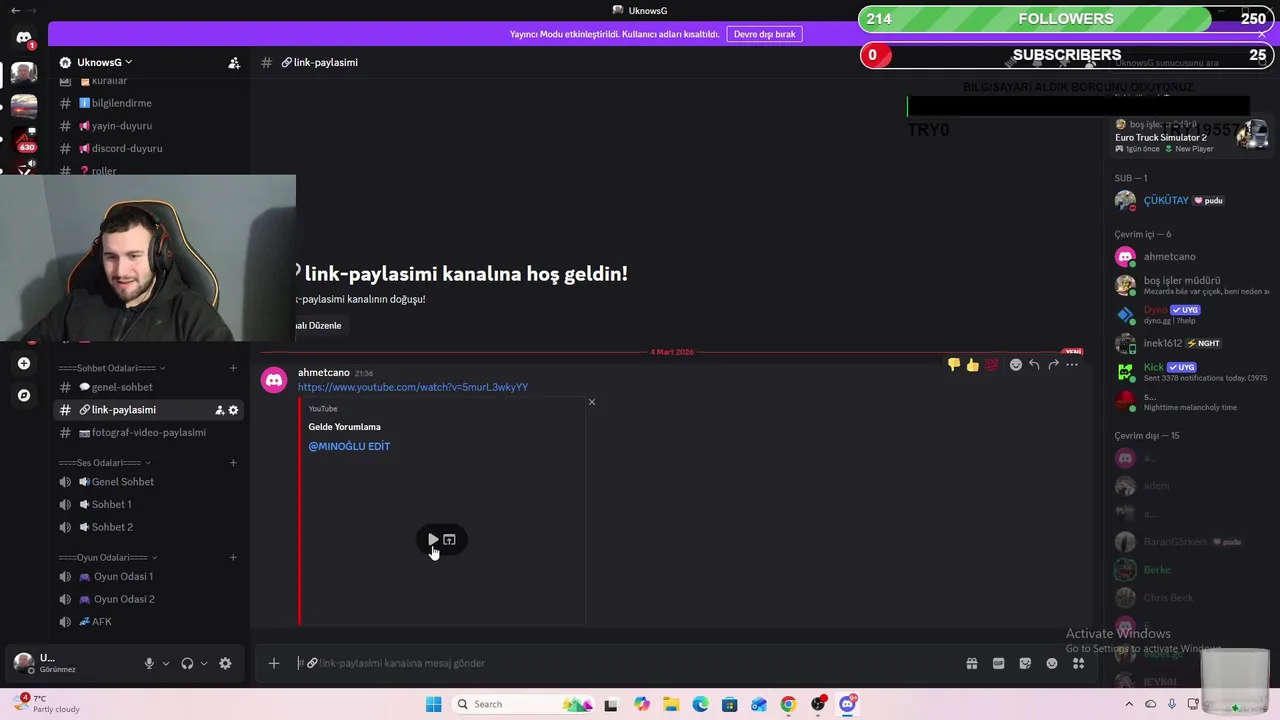
Task: Forward ahmetcano's message
Action: click(1053, 365)
